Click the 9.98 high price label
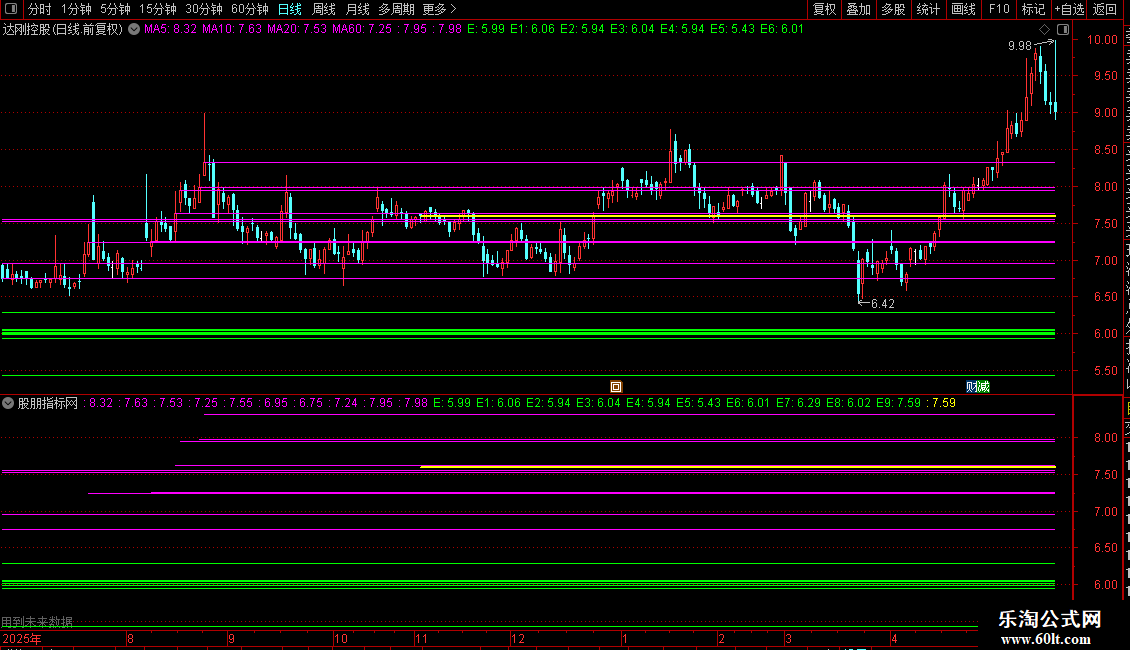This screenshot has width=1130, height=650. [x=1020, y=46]
